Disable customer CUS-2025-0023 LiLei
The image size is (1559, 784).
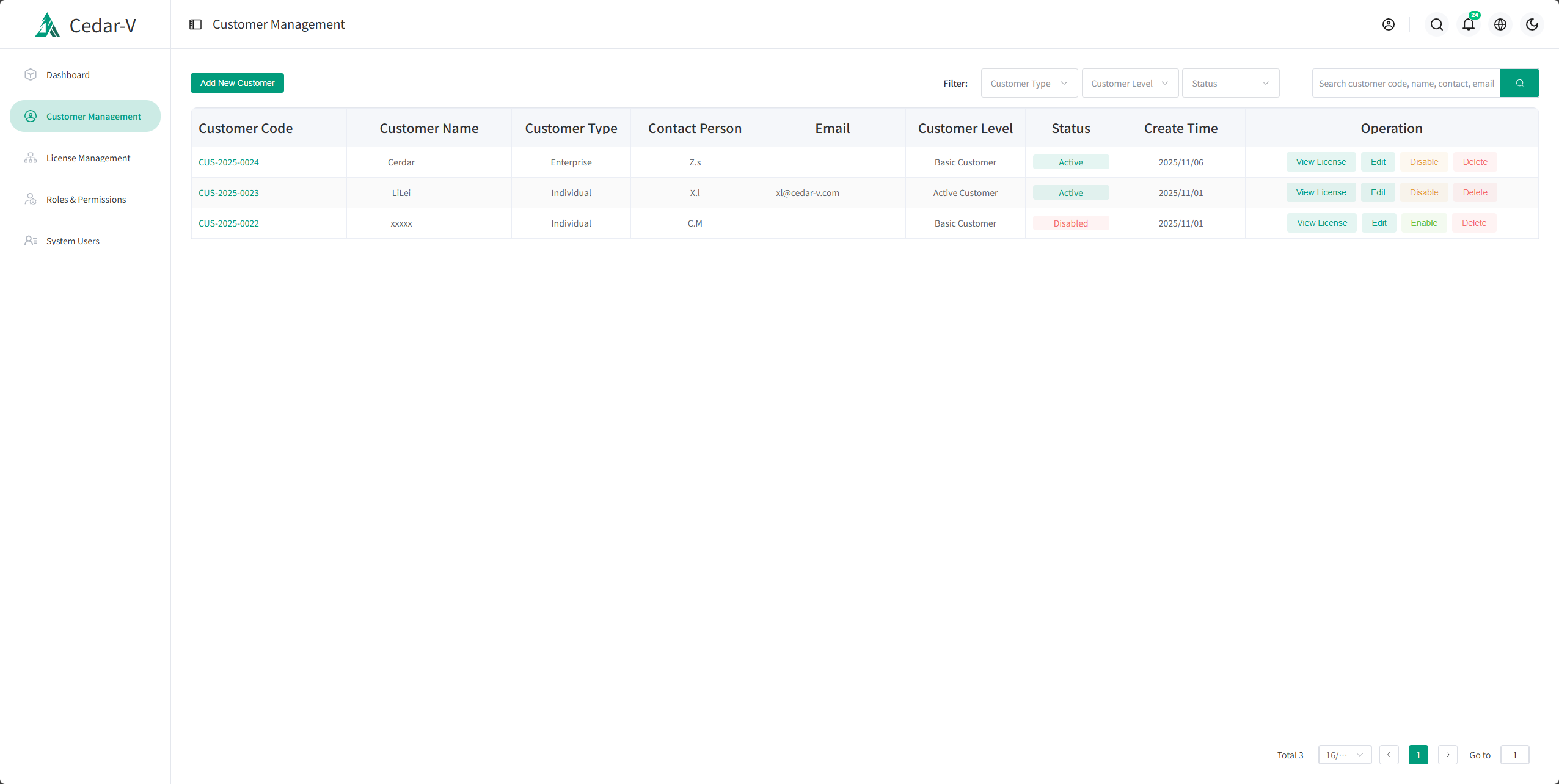point(1424,192)
